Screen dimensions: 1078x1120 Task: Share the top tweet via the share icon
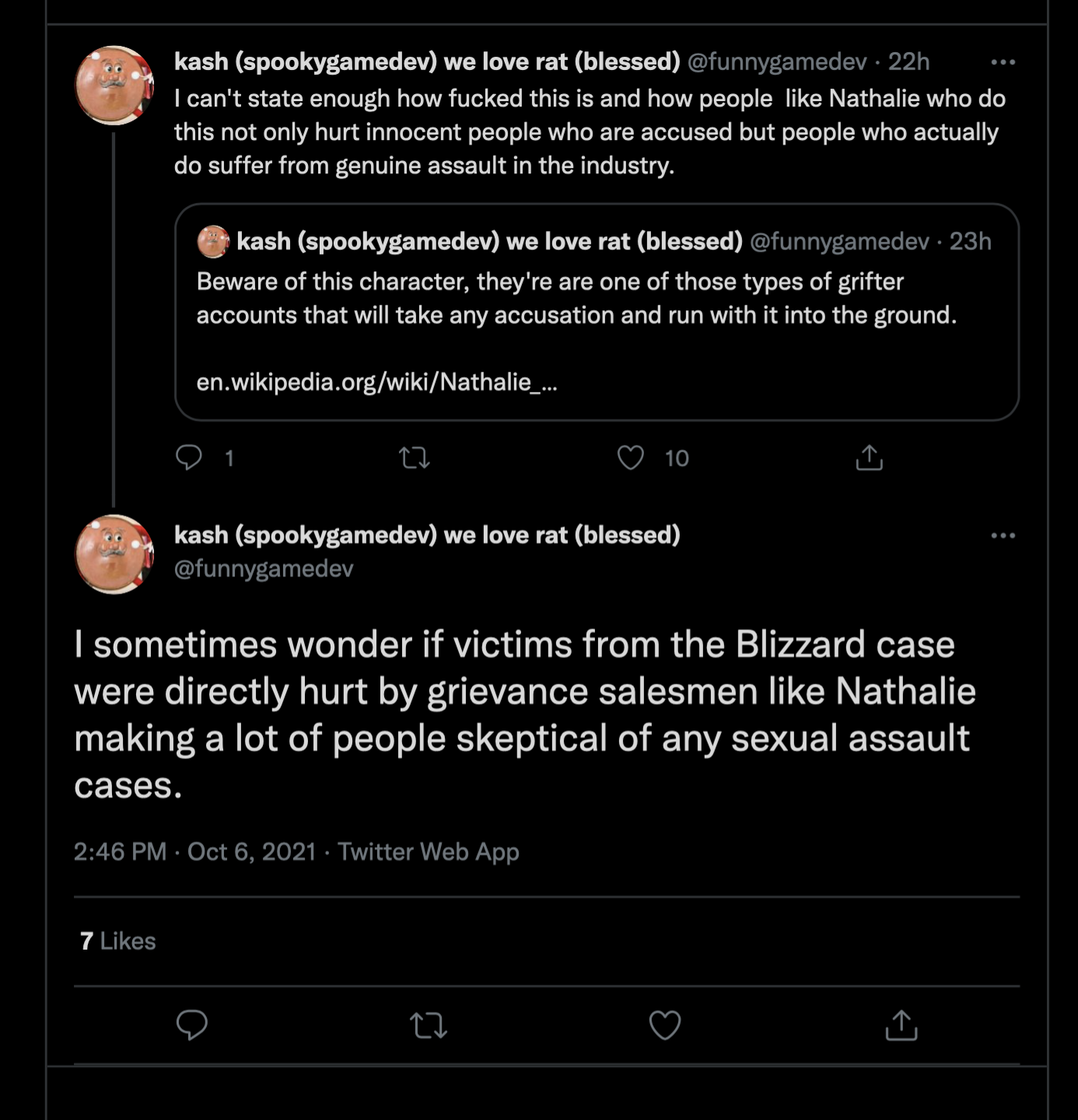[x=869, y=457]
